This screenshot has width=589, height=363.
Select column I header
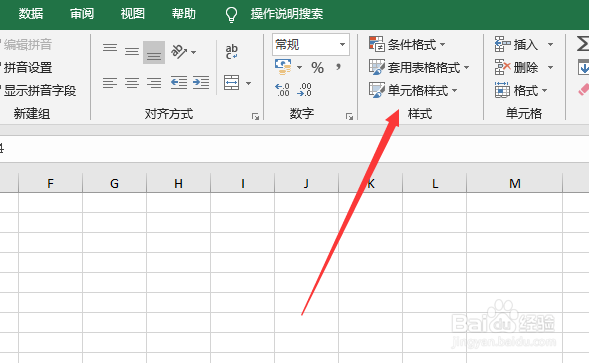click(x=243, y=183)
